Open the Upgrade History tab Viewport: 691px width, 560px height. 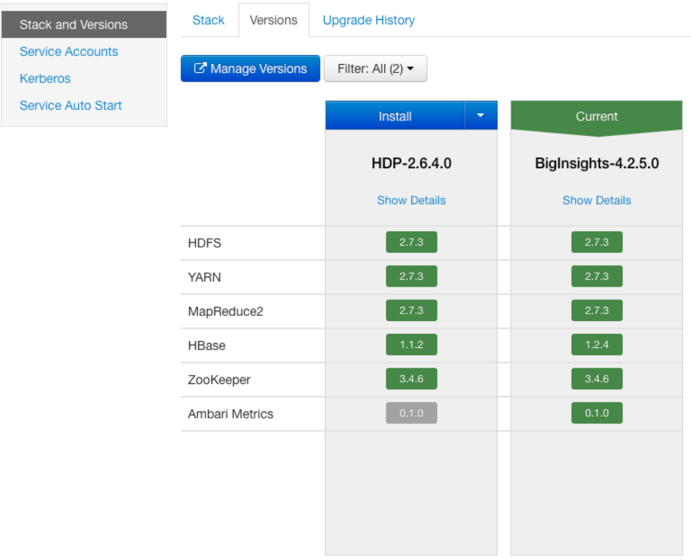[x=369, y=20]
